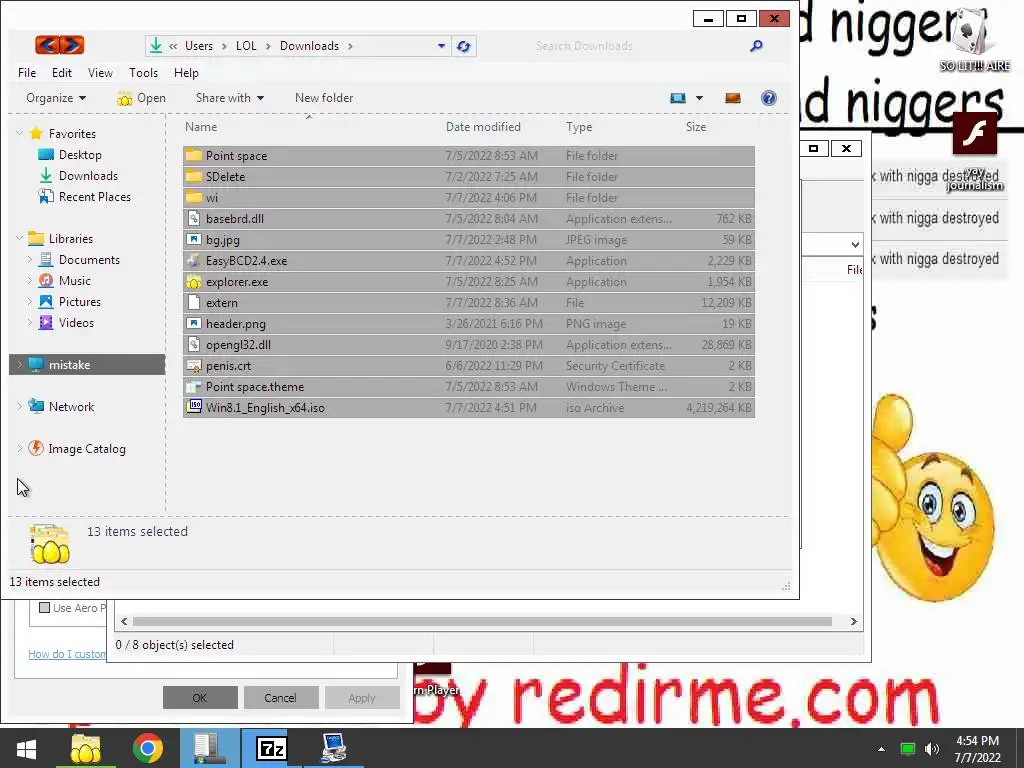Open Explorer help question mark
This screenshot has height=768, width=1024.
[769, 98]
